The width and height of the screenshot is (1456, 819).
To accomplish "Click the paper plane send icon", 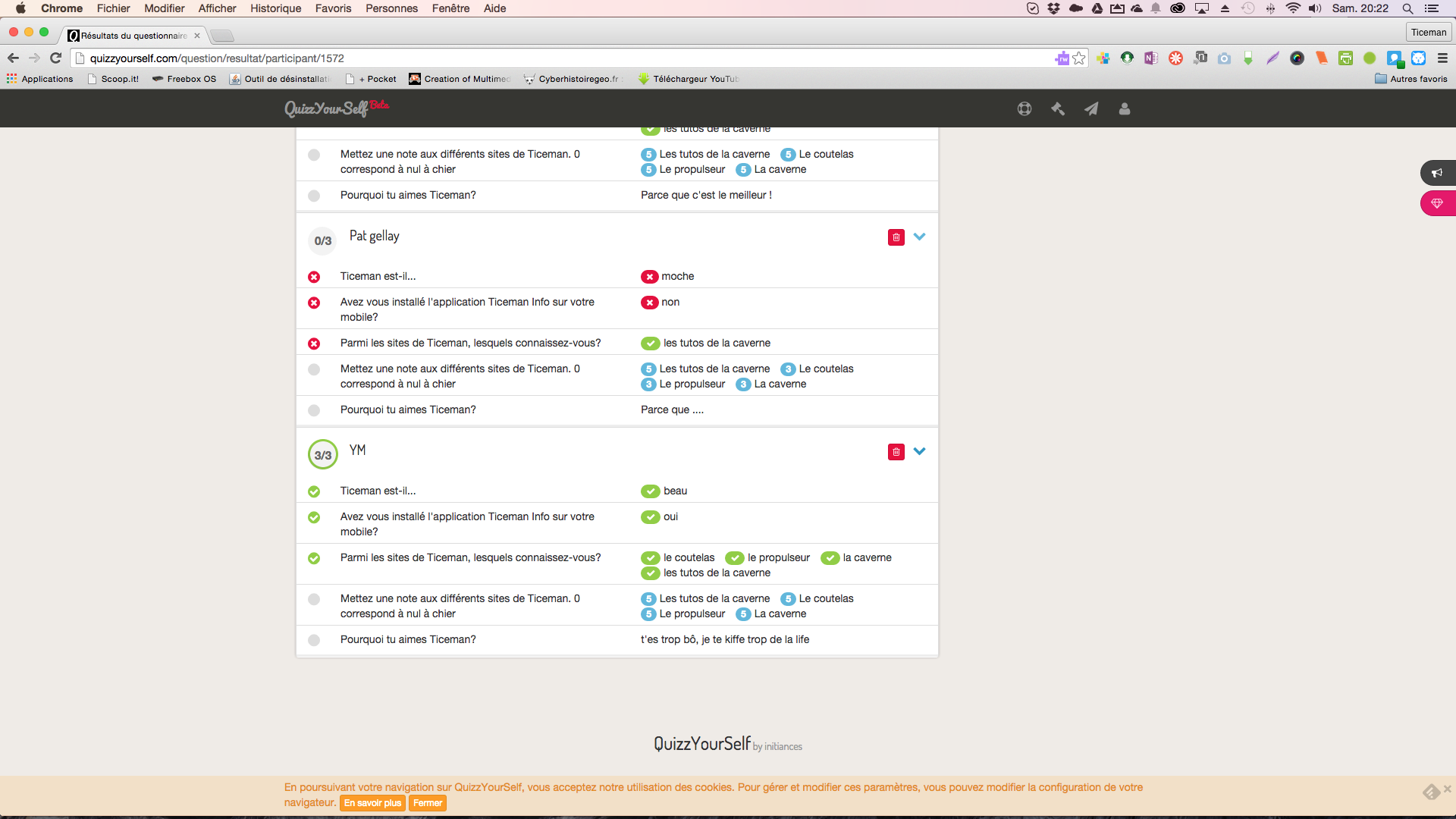I will [x=1091, y=108].
